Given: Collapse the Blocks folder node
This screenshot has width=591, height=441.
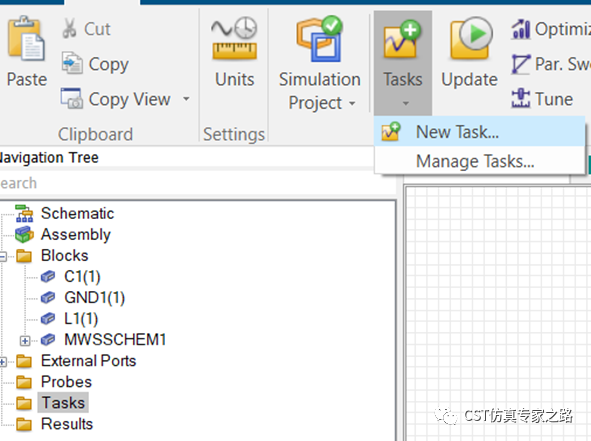Looking at the screenshot, I should (x=3, y=257).
